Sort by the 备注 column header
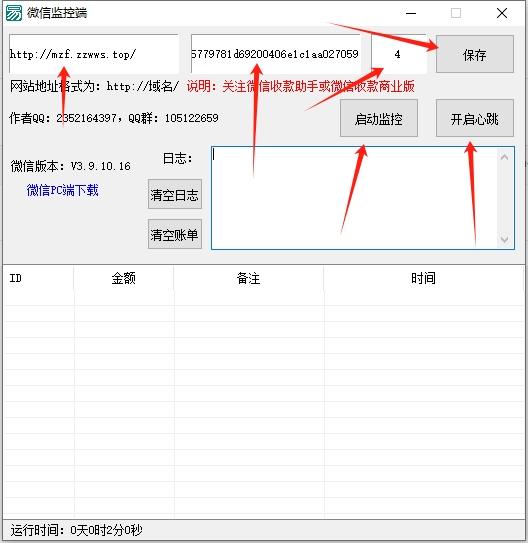The image size is (528, 543). (x=249, y=278)
